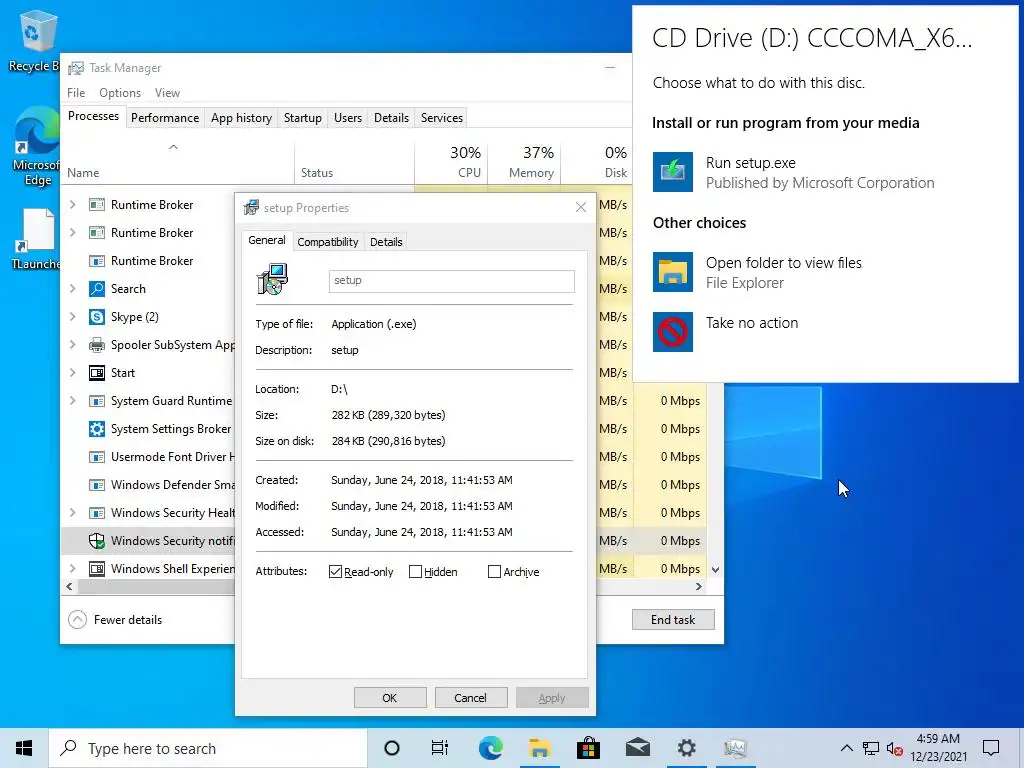Click the setup file name field
The width and height of the screenshot is (1024, 768).
pyautogui.click(x=452, y=281)
